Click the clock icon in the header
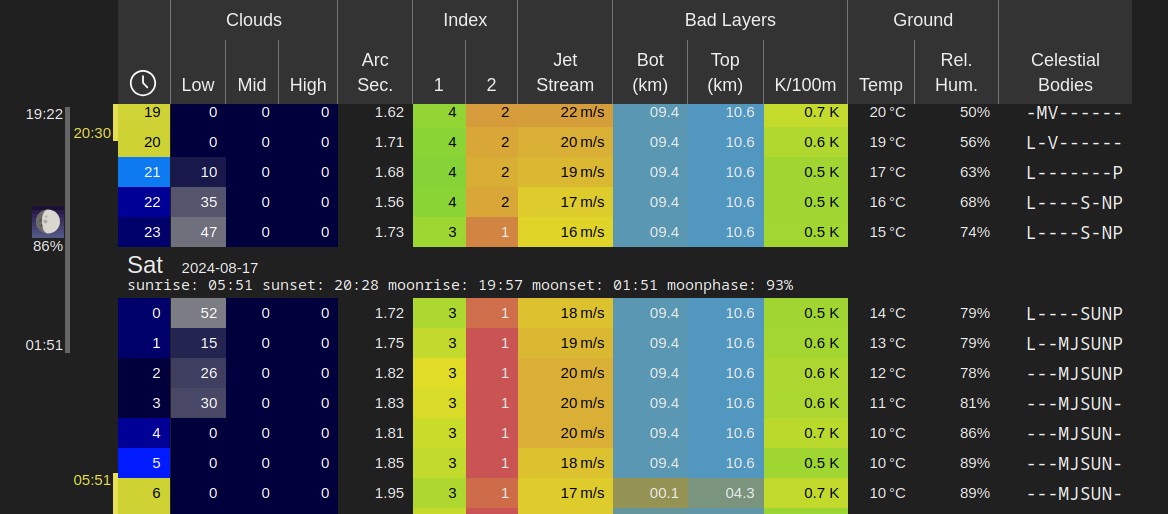 point(143,83)
